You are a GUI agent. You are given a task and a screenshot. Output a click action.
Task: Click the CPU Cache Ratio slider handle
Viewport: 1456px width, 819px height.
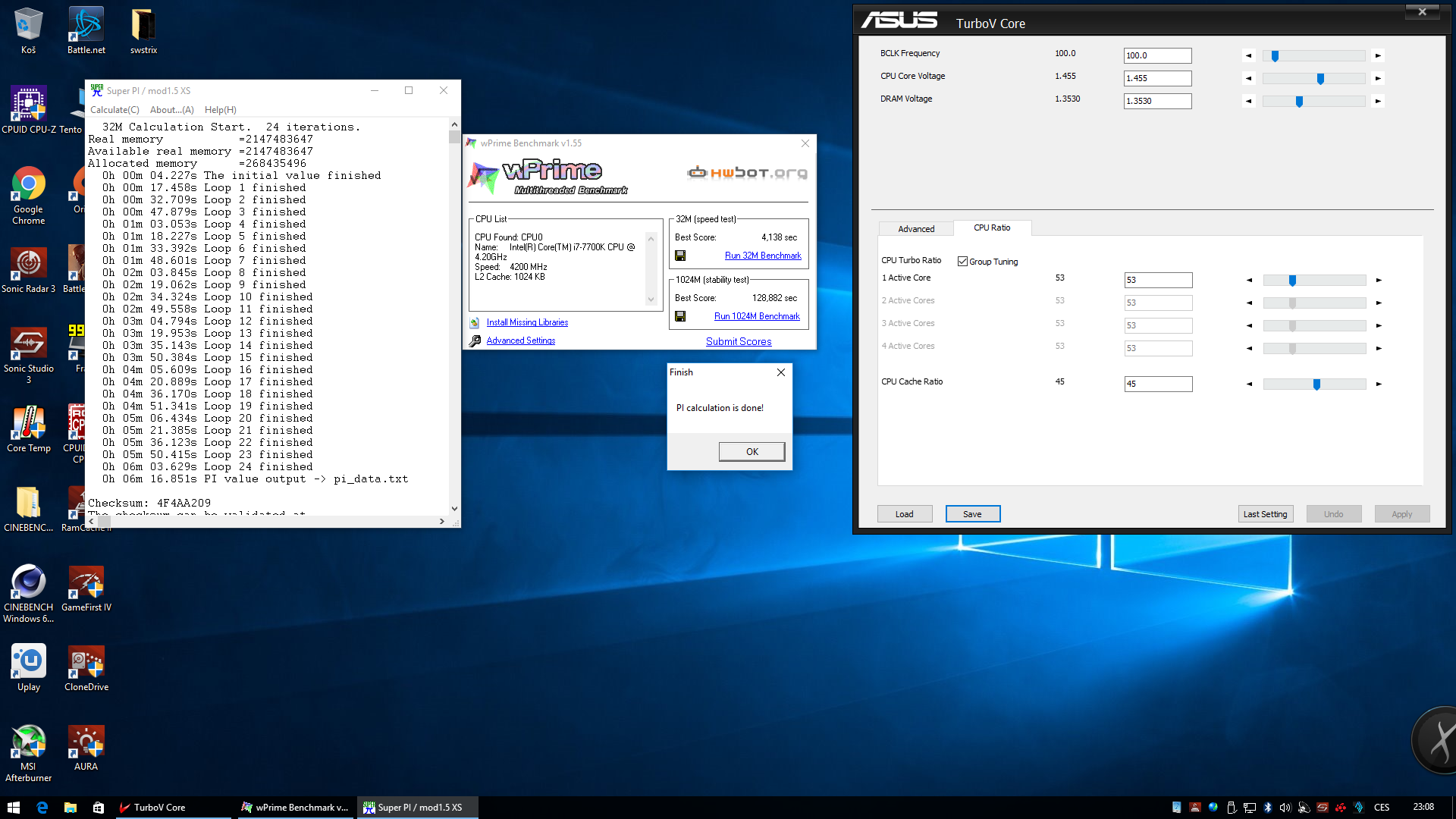(x=1316, y=384)
